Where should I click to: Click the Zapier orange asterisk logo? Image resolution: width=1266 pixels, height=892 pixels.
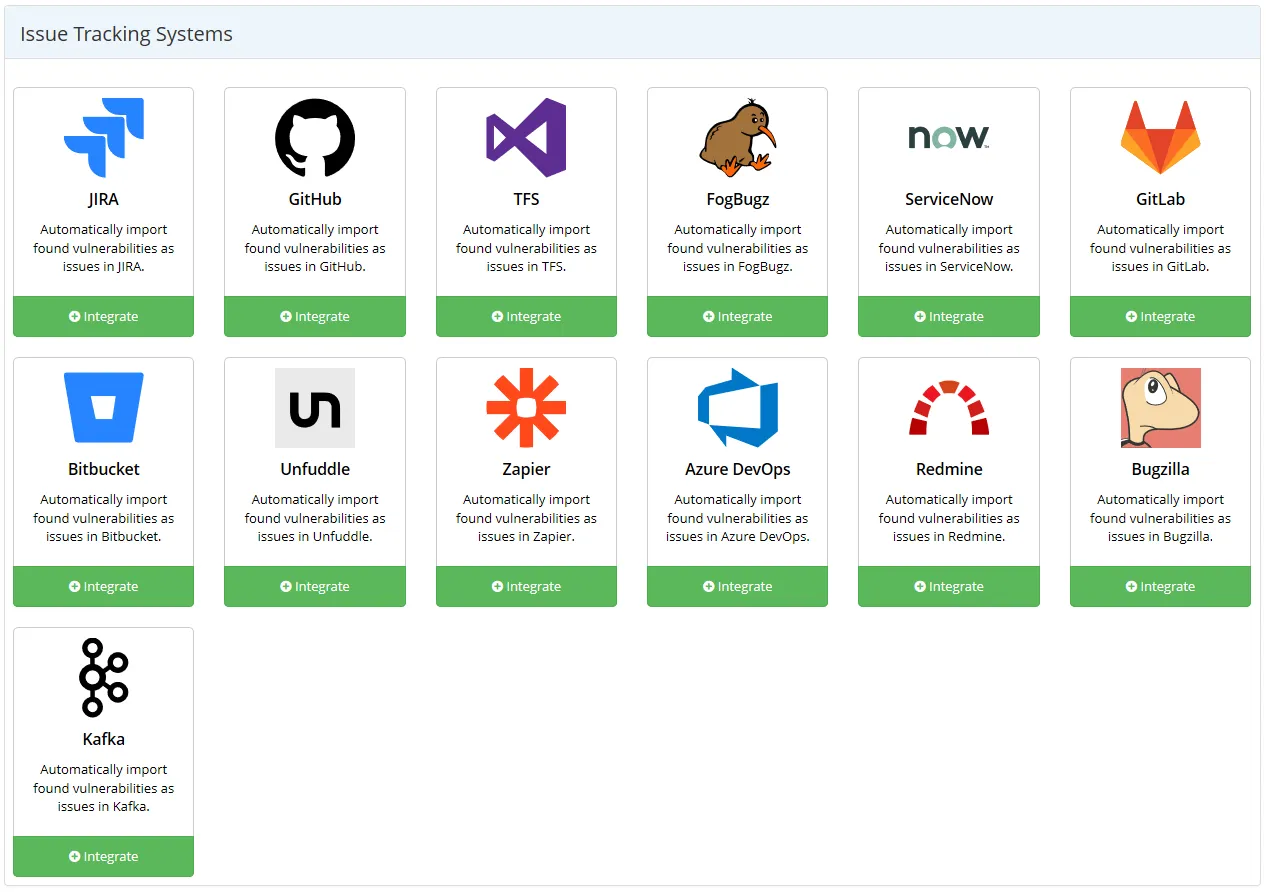tap(526, 408)
